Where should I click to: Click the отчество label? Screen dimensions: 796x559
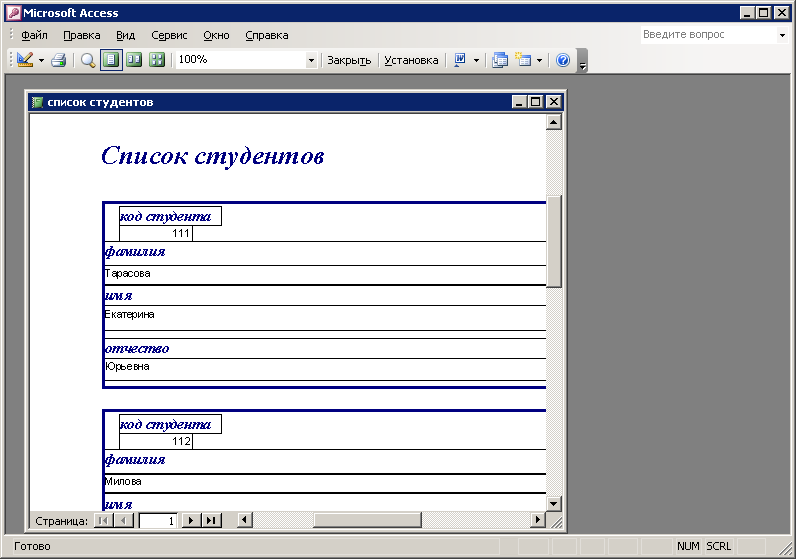(x=137, y=349)
